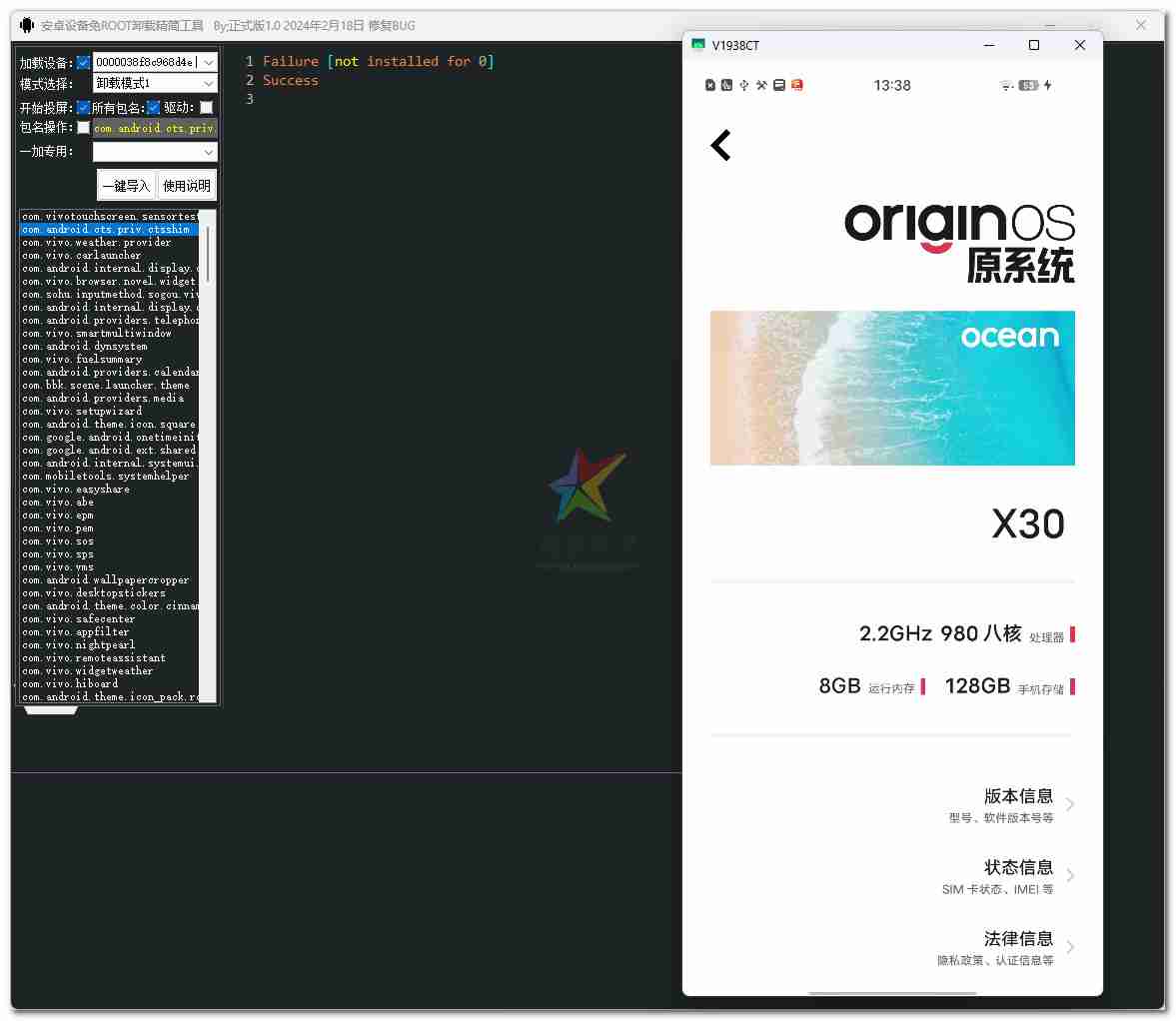This screenshot has width=1176, height=1021.
Task: Minimize the V1938CT mirror window
Action: click(x=989, y=45)
